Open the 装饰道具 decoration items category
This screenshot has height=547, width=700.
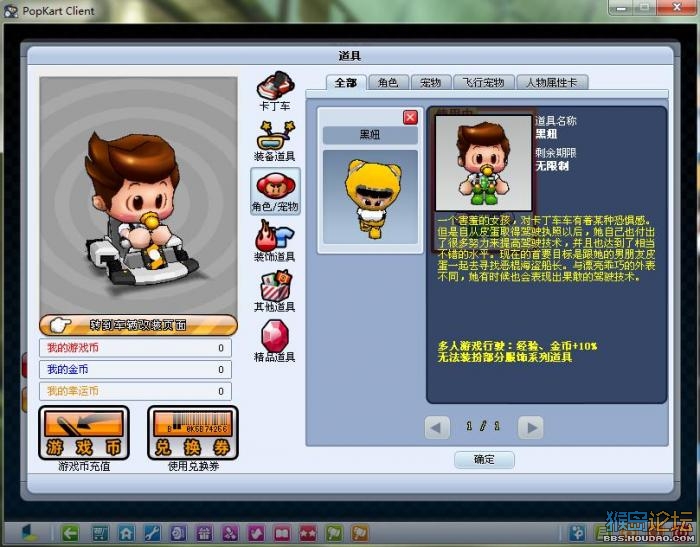point(275,242)
